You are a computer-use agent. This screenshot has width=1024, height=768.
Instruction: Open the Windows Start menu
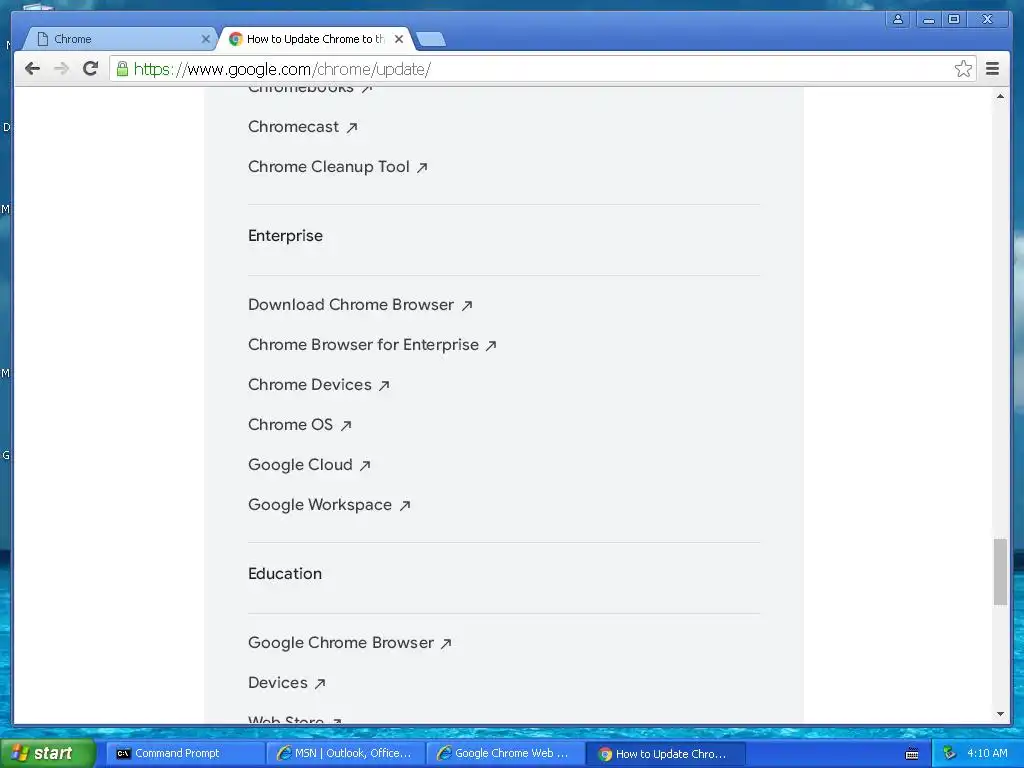(47, 753)
